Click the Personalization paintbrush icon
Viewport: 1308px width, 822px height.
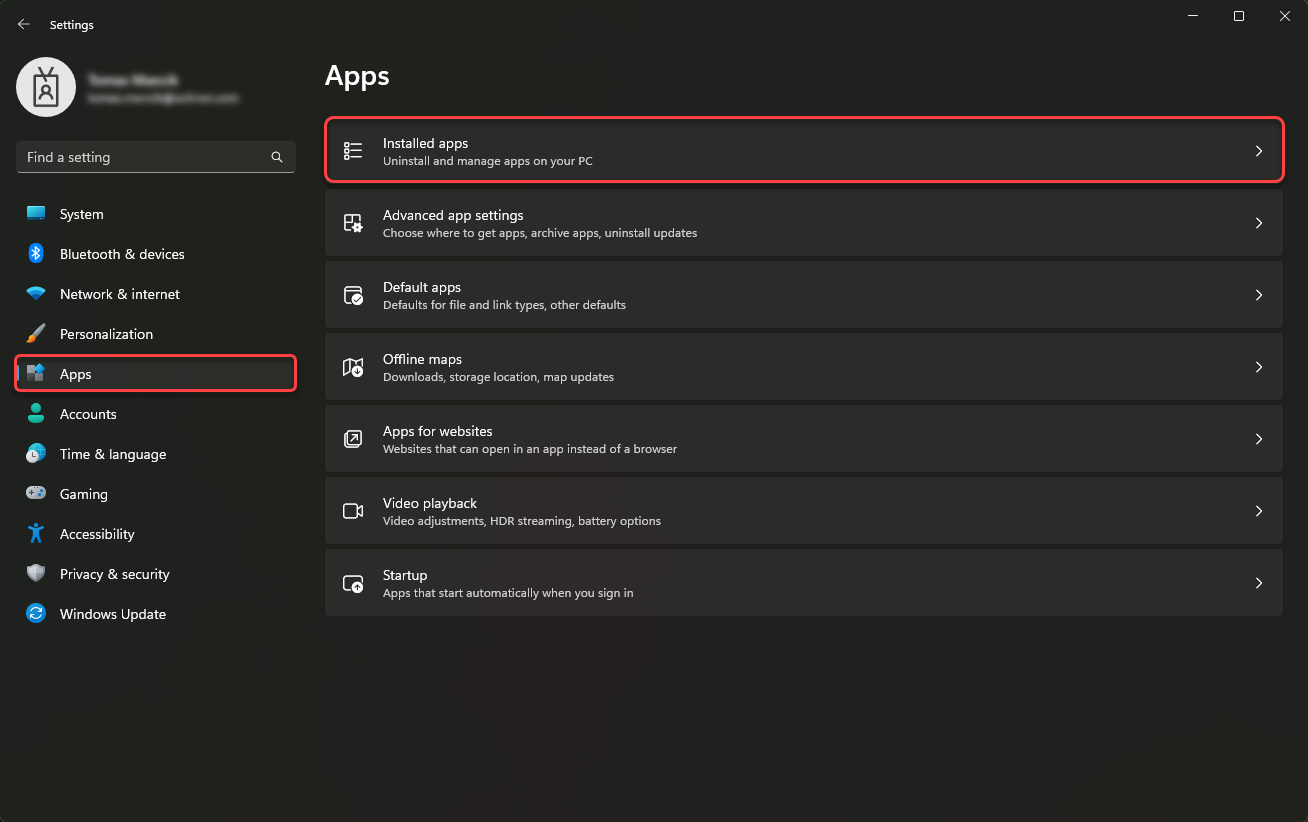(x=36, y=334)
